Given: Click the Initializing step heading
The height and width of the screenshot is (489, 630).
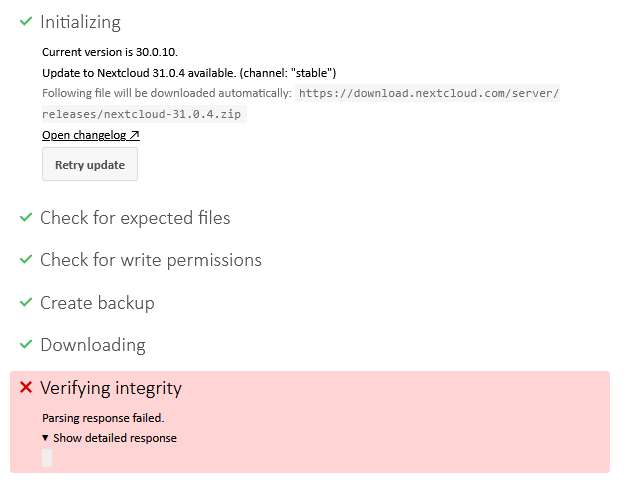Looking at the screenshot, I should [80, 22].
